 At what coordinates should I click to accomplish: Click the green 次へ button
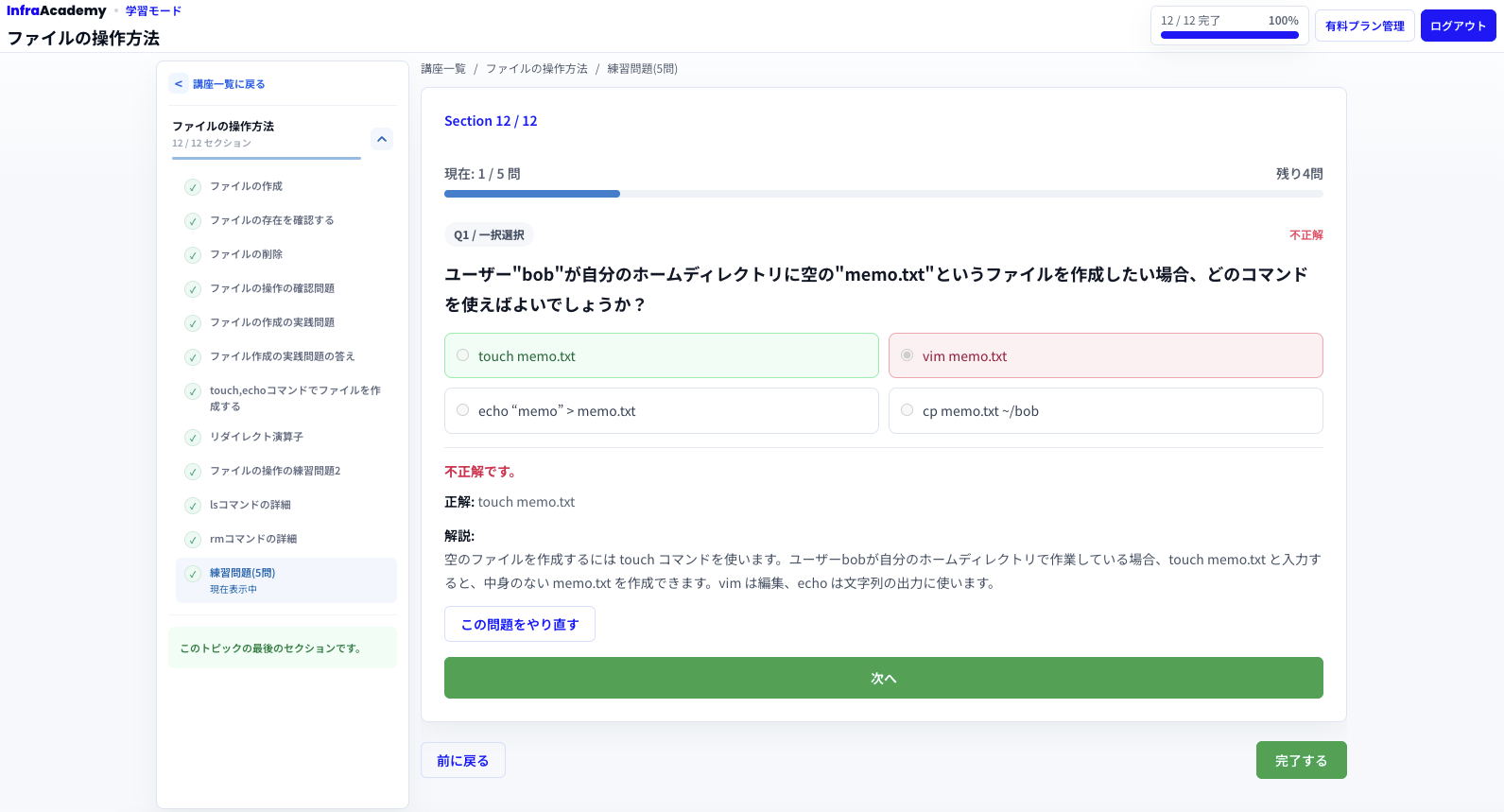(x=884, y=678)
